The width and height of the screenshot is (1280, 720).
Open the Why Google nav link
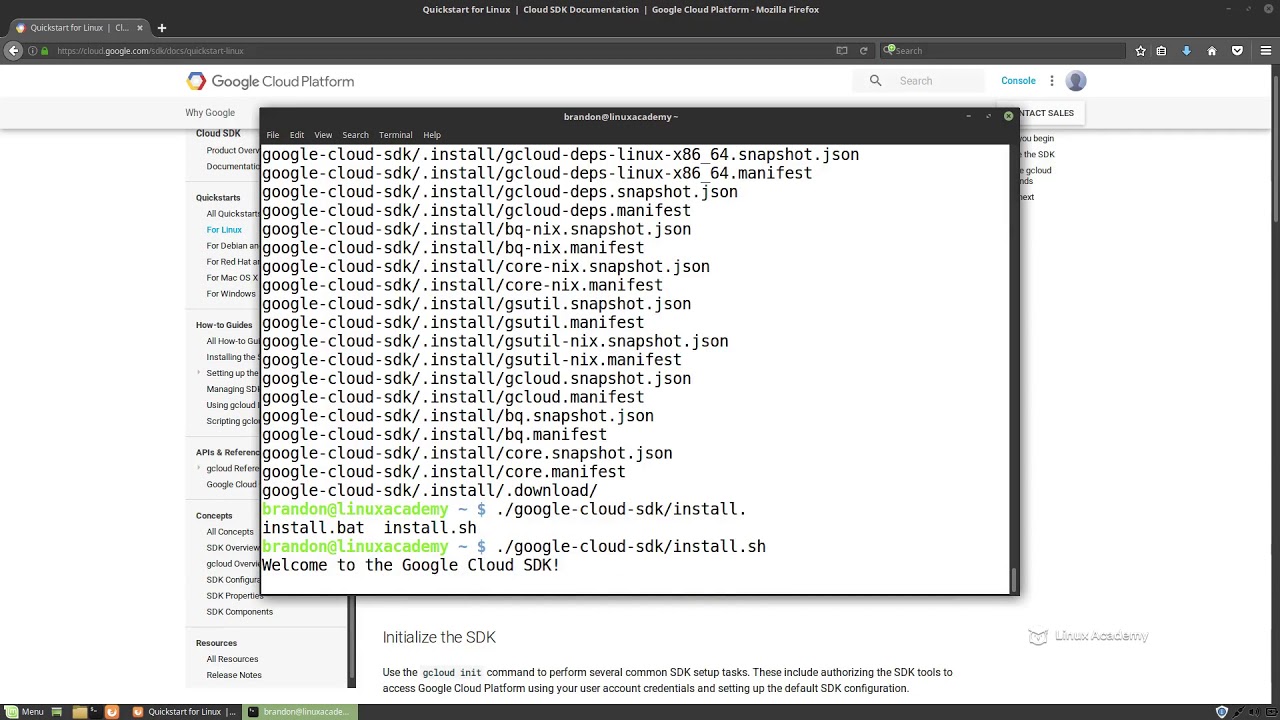point(210,113)
